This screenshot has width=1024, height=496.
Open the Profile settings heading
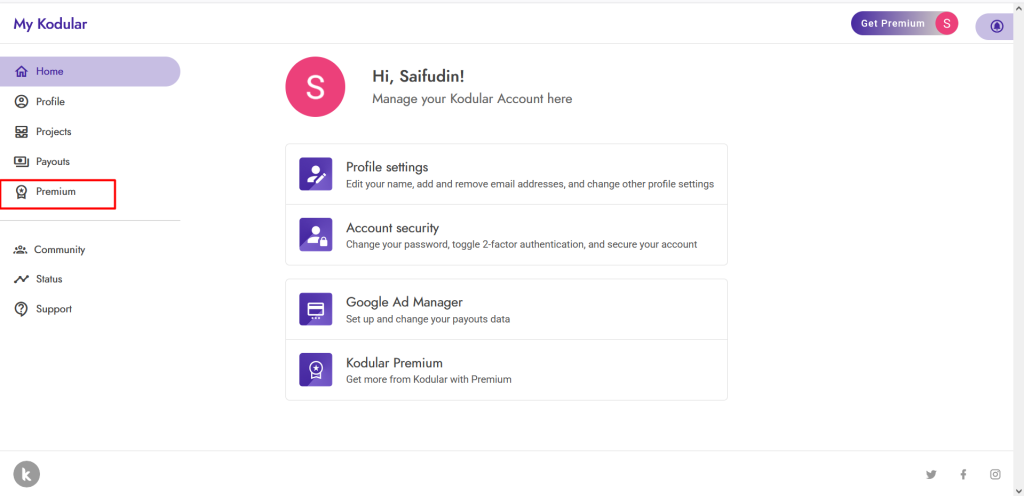[387, 167]
